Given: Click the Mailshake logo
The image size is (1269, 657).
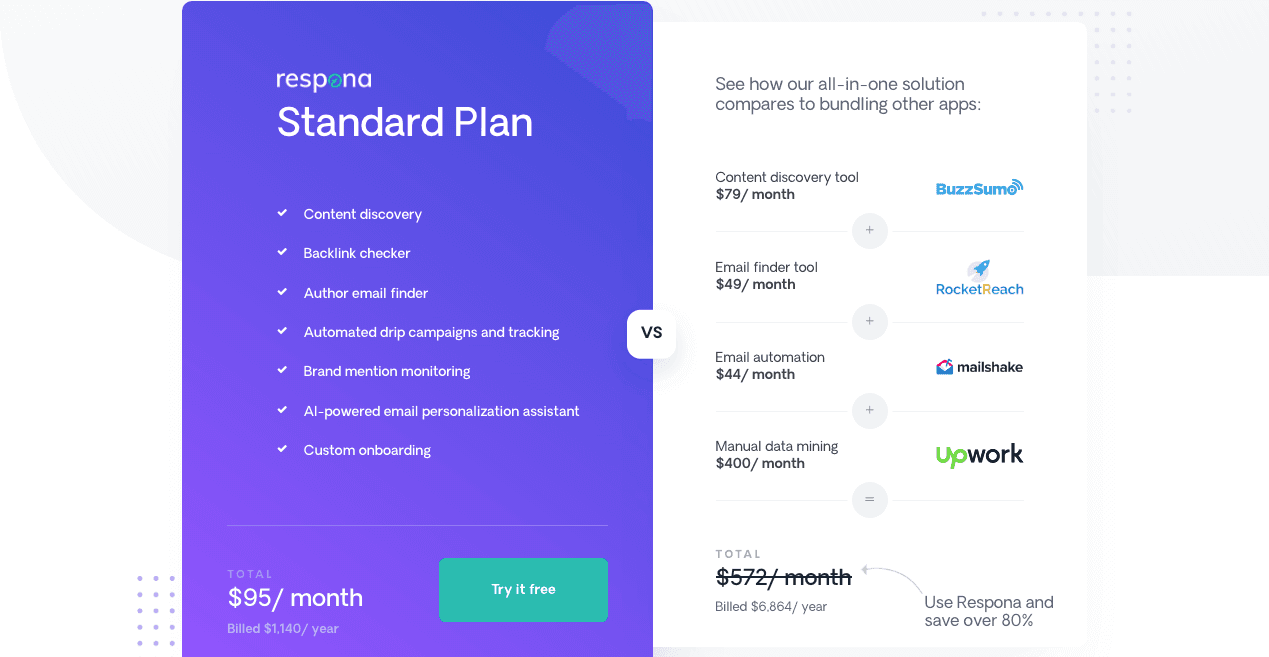Looking at the screenshot, I should 979,367.
